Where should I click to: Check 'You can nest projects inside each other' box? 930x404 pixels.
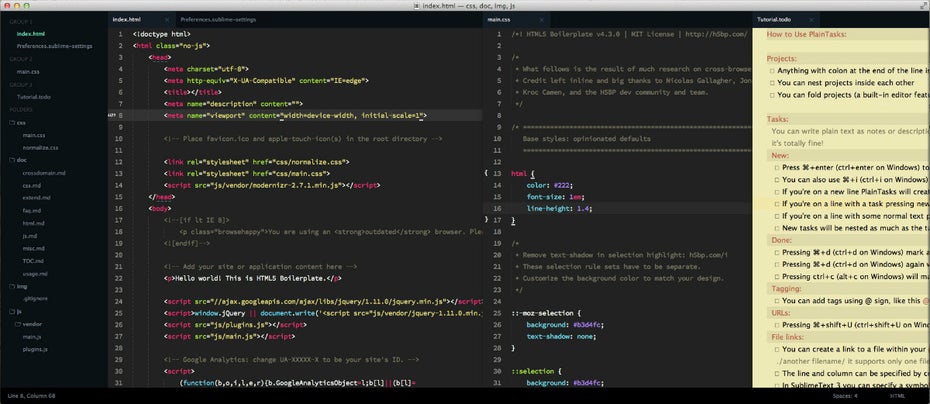(x=772, y=83)
